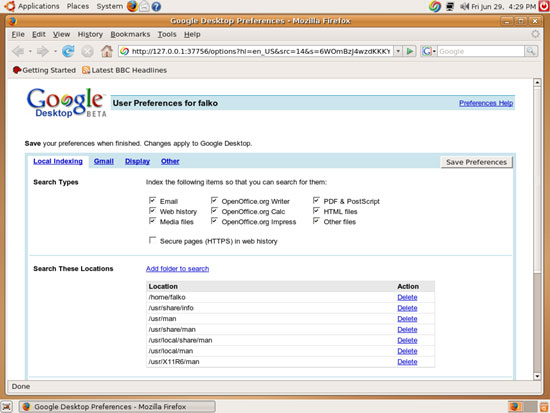Viewport: 550px width, 413px height.
Task: Switch to the Other tab
Action: (x=170, y=161)
